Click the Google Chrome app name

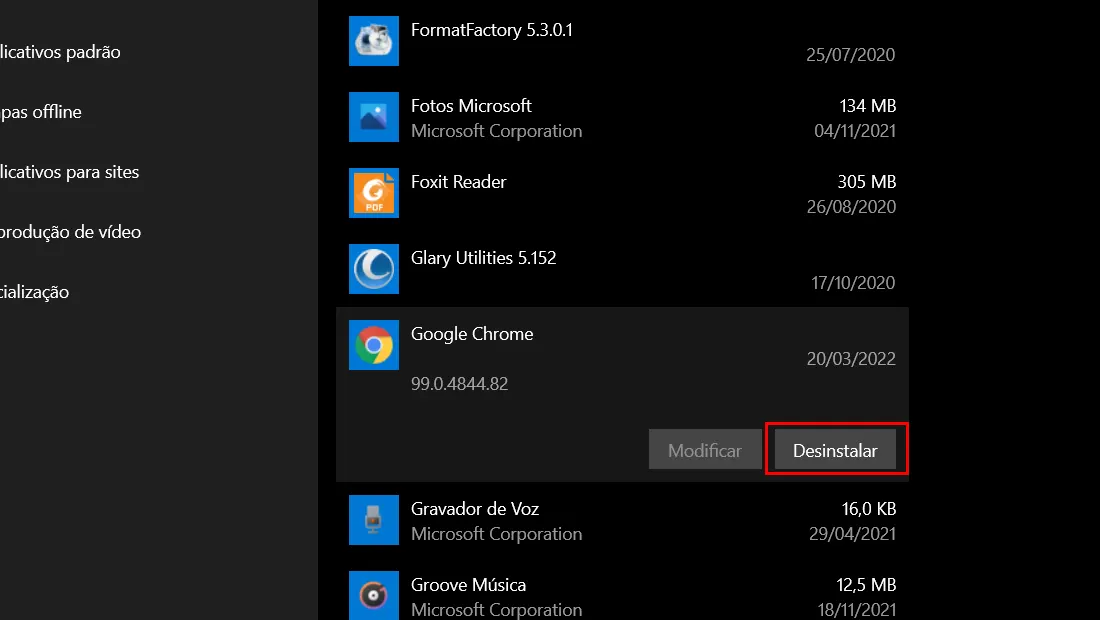coord(472,334)
